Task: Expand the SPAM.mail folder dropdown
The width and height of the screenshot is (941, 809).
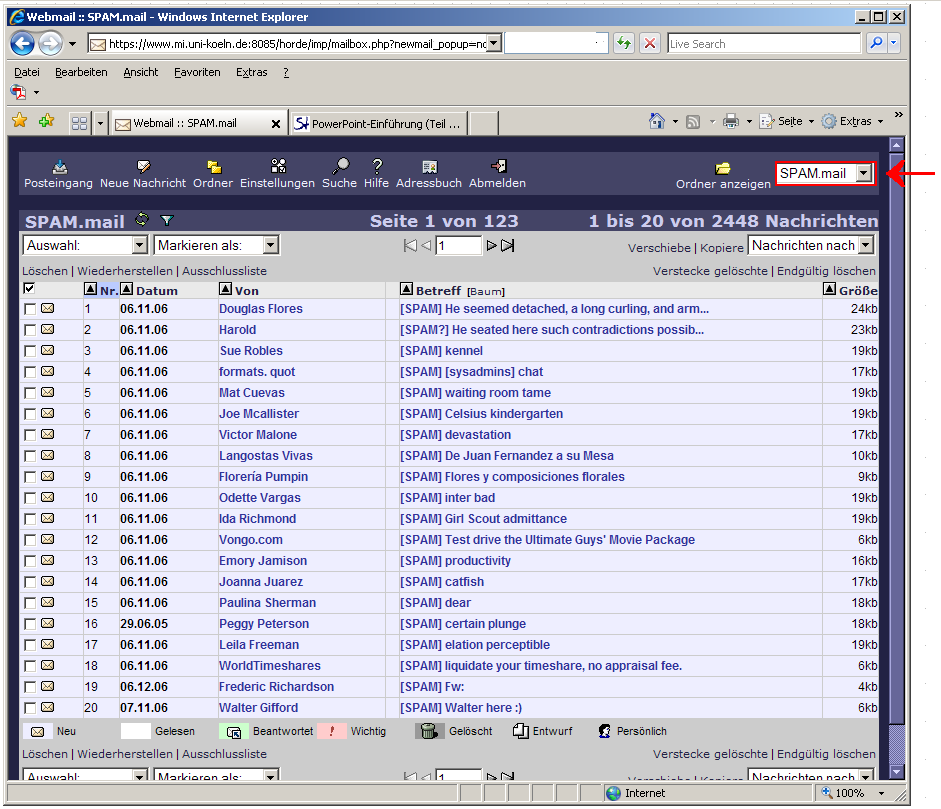Action: 863,173
